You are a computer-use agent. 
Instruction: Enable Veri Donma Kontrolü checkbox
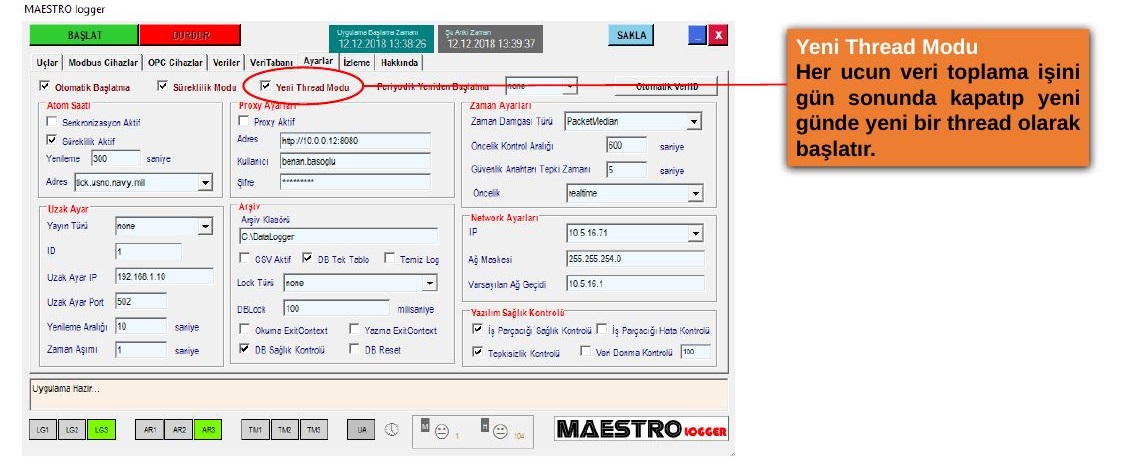(586, 352)
